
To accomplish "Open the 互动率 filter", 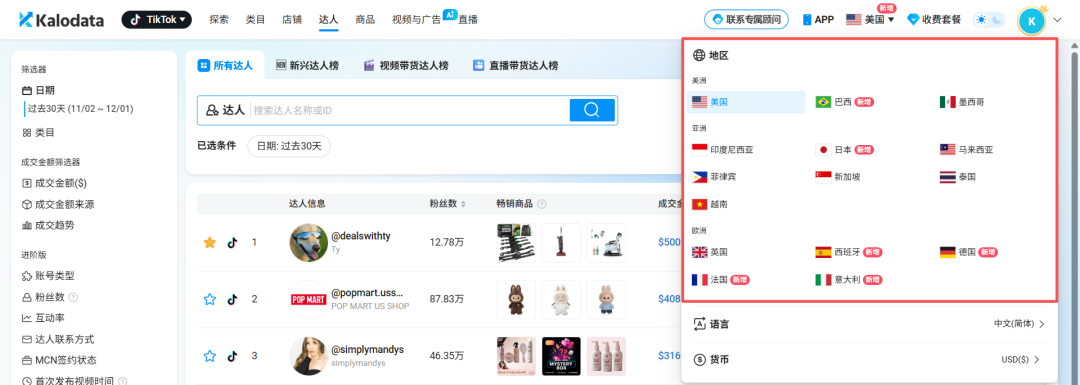I will pos(43,318).
